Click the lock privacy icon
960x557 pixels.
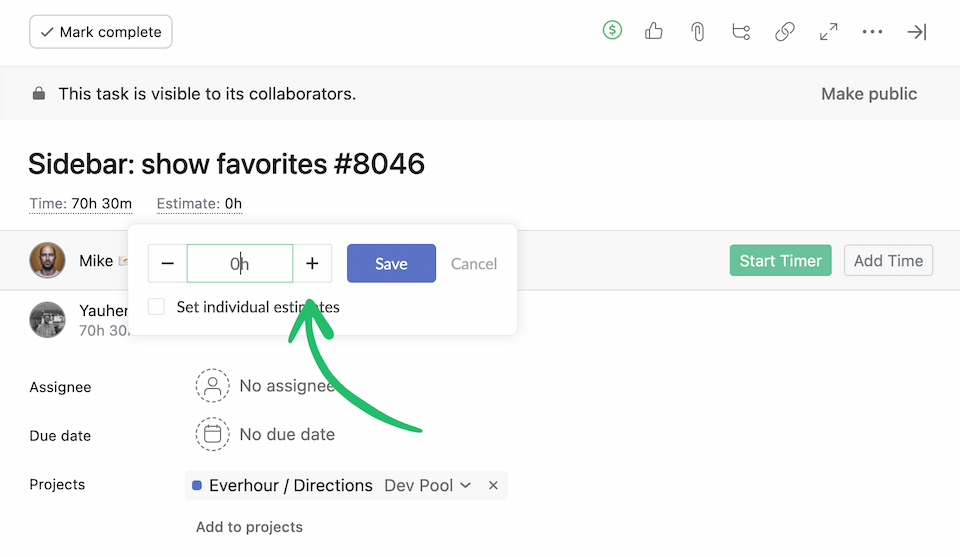click(39, 93)
